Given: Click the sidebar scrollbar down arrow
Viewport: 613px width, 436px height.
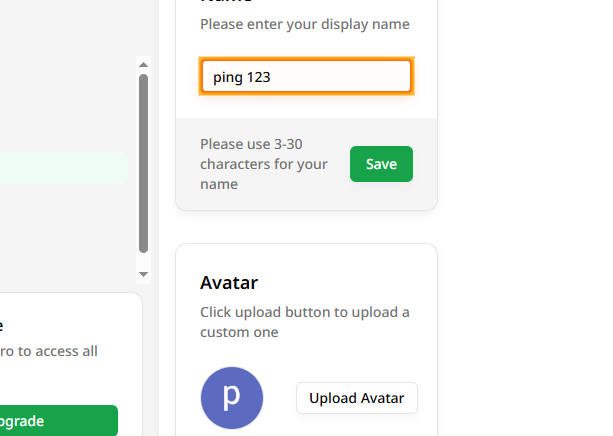Looking at the screenshot, I should tap(143, 274).
